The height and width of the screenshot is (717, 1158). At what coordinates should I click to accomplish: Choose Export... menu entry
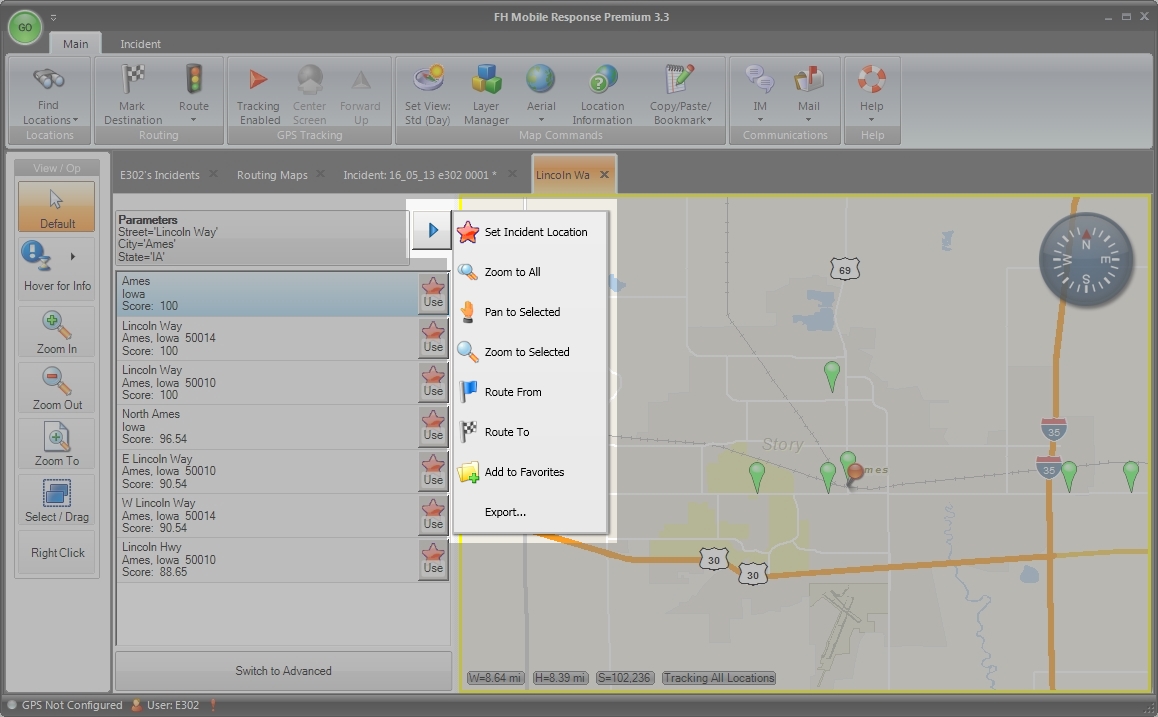click(x=530, y=512)
